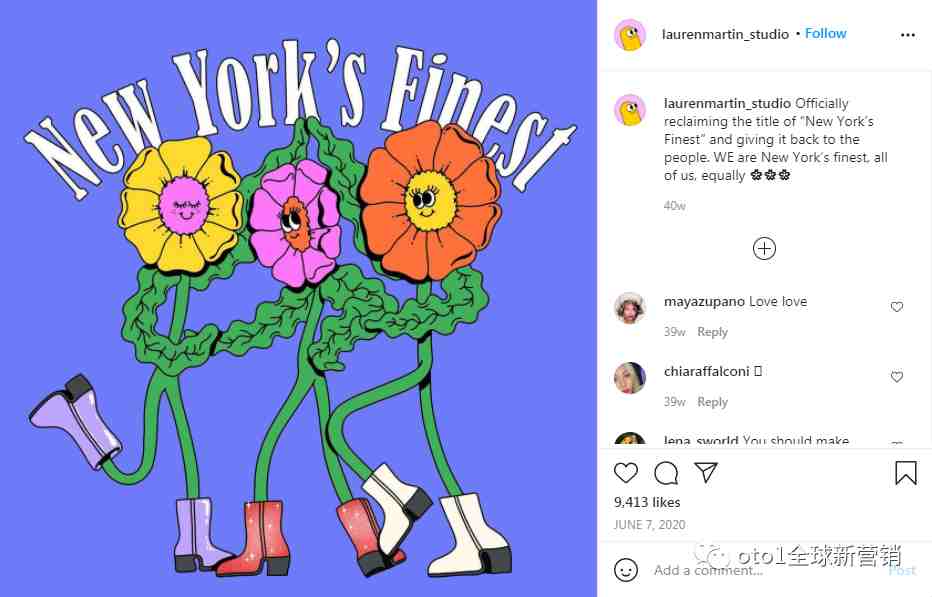The width and height of the screenshot is (932, 597).
Task: Open emoji picker smiley icon
Action: (x=625, y=570)
